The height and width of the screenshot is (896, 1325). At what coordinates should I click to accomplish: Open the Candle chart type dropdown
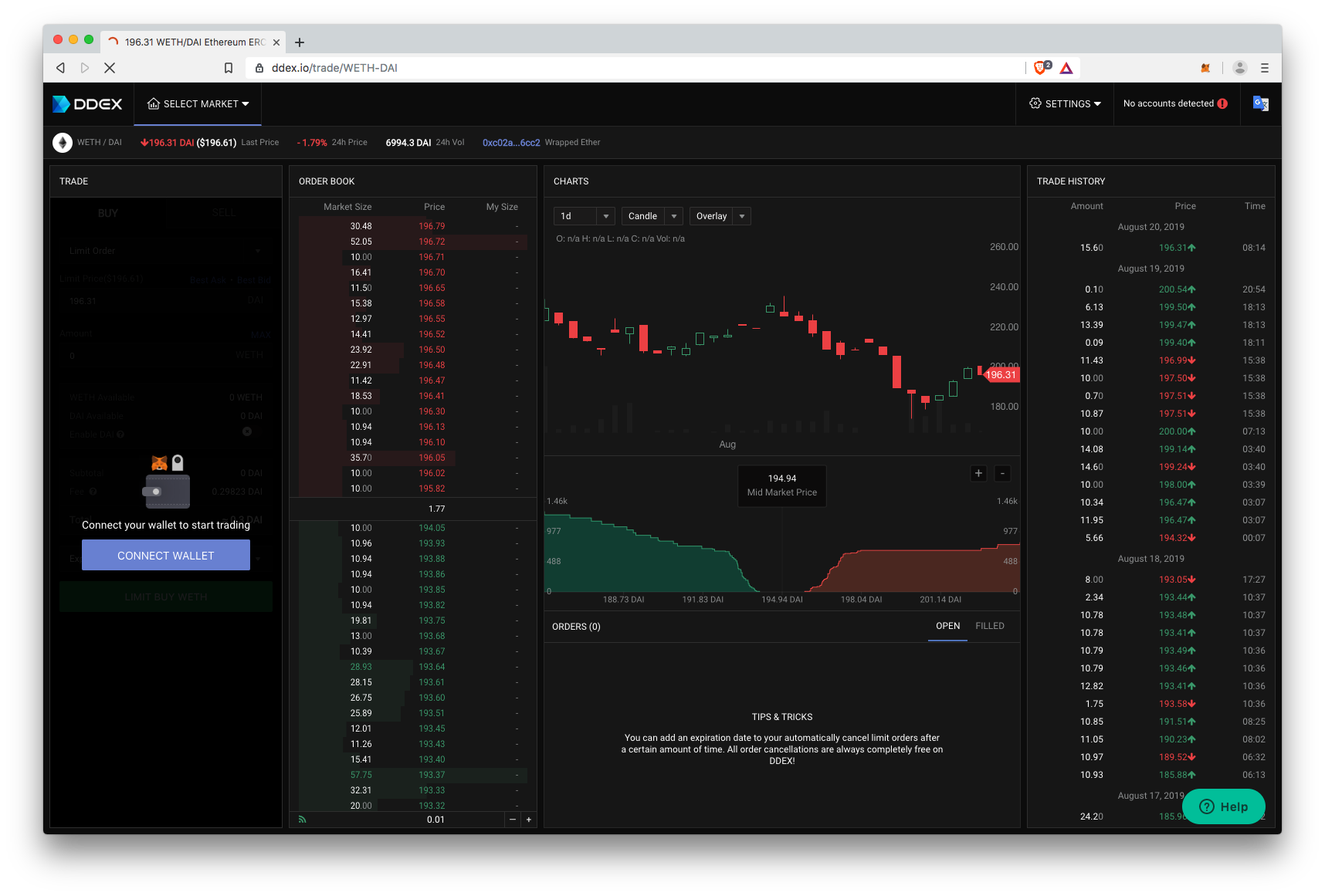tap(652, 216)
